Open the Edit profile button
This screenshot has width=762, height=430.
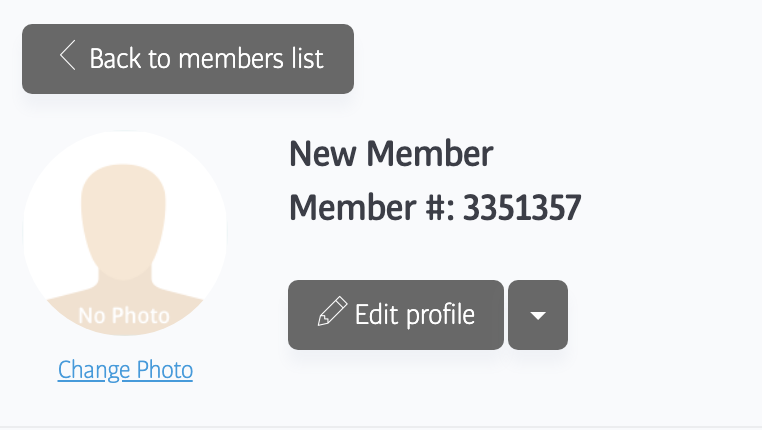[x=396, y=315]
